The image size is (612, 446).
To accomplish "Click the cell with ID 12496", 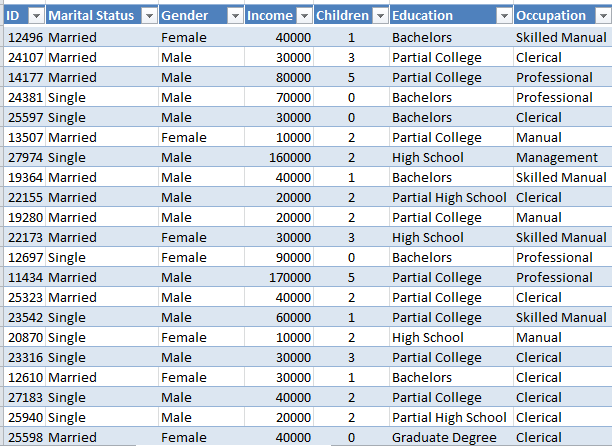I will [x=24, y=37].
